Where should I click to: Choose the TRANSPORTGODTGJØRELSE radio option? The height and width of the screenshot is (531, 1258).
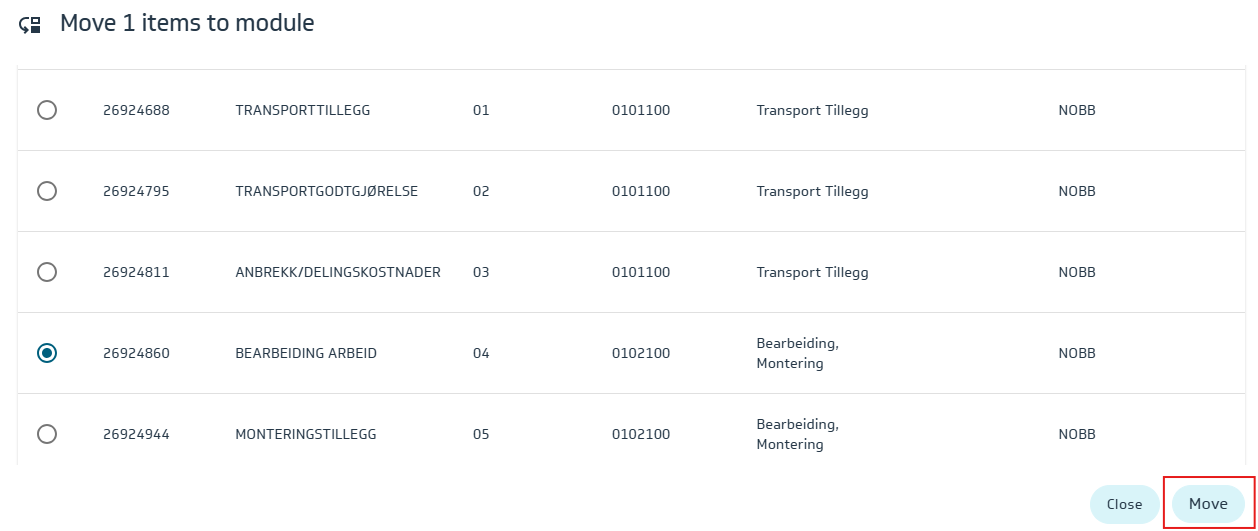pos(47,191)
